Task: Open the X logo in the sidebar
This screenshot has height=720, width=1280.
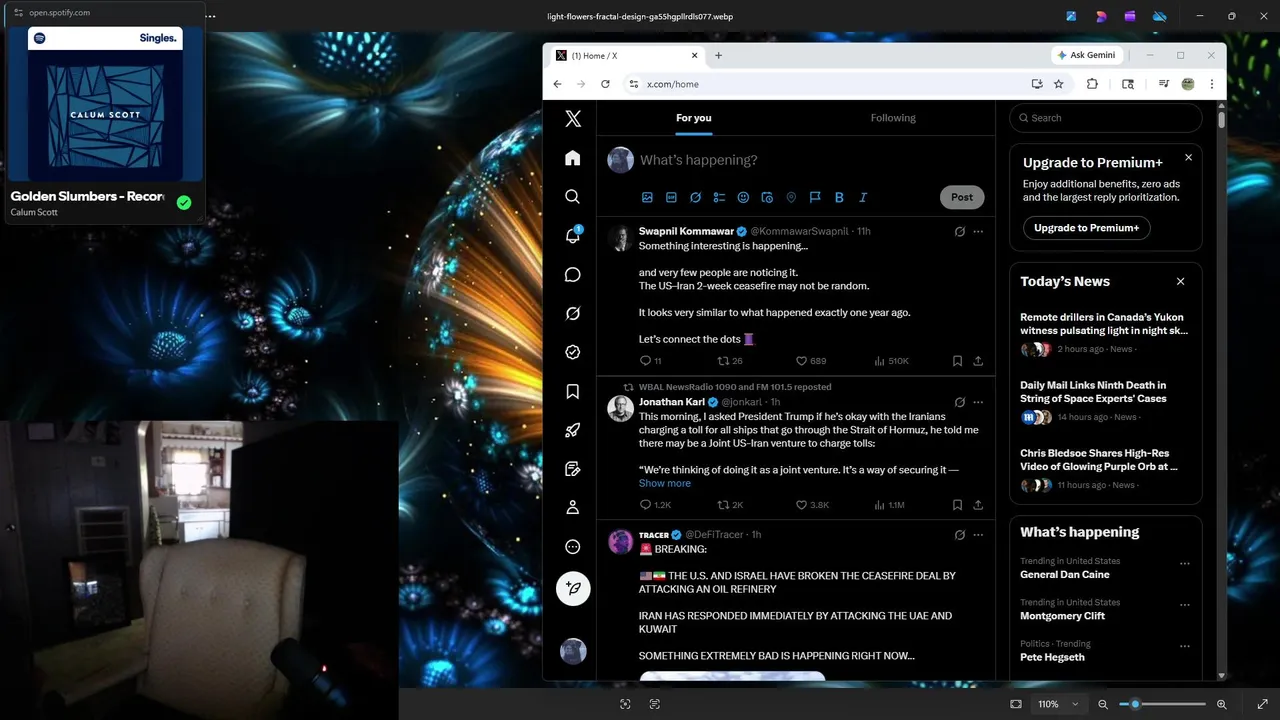Action: (573, 119)
